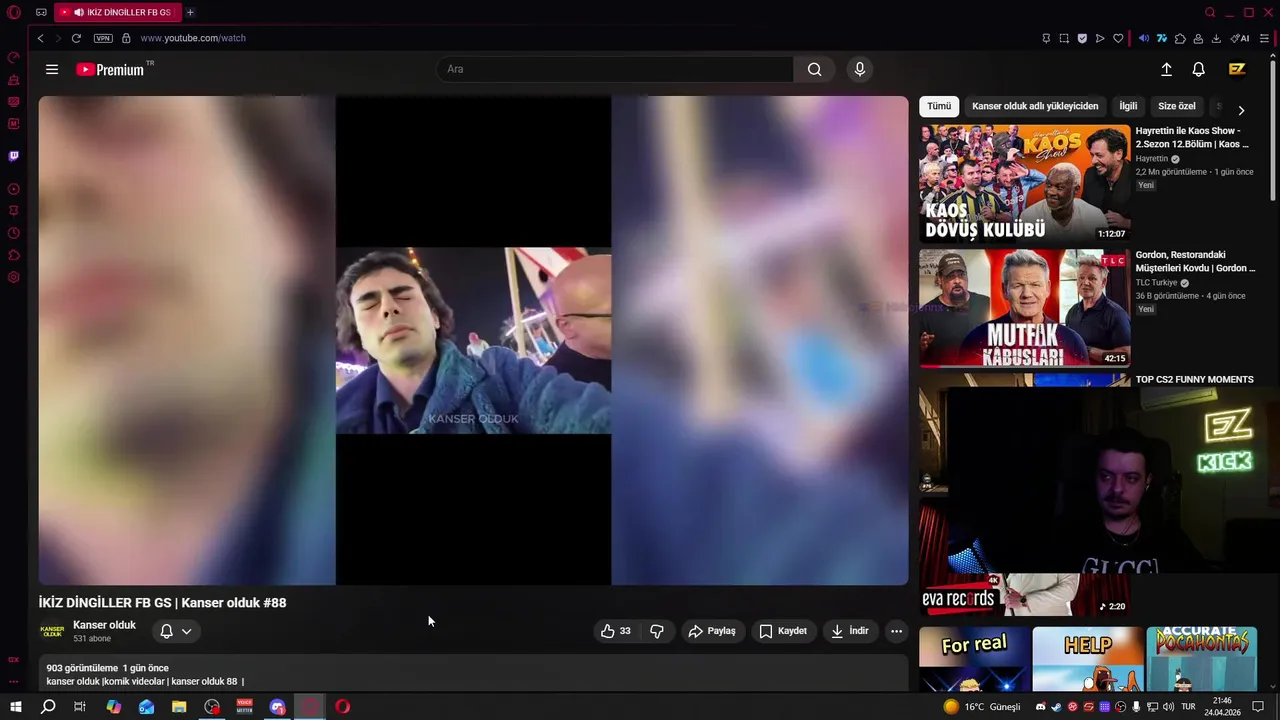Click the 'For real' shorts thumbnail
This screenshot has width=1280, height=720.
975,659
